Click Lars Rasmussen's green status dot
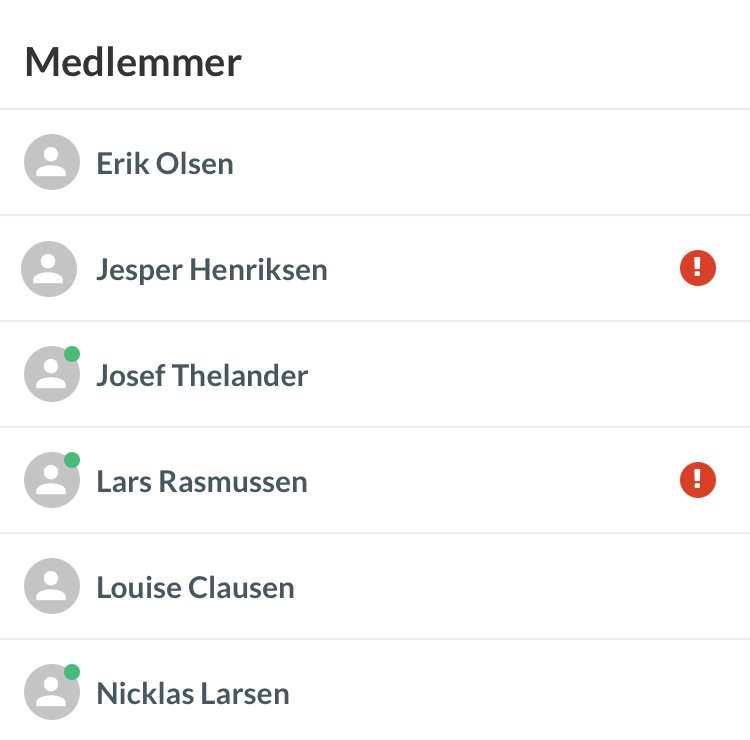This screenshot has width=750, height=740. [72, 460]
